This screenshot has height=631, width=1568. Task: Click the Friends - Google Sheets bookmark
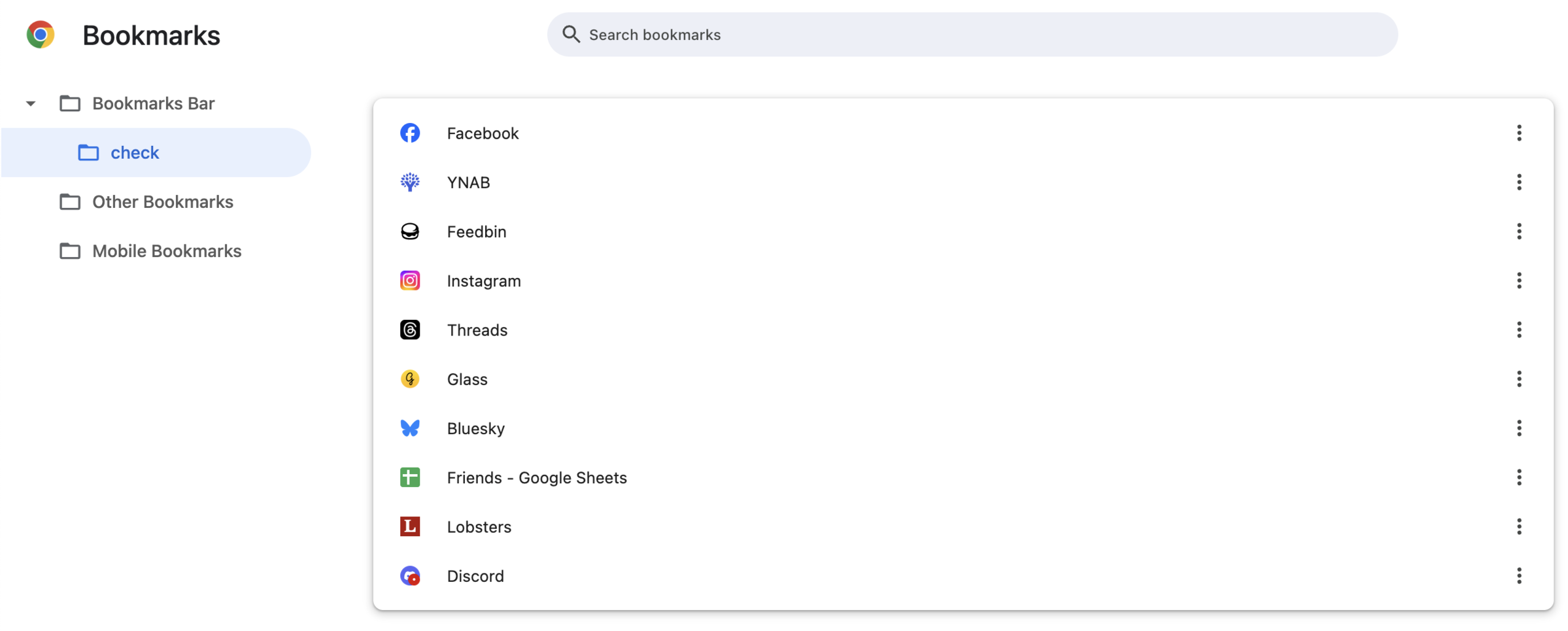point(963,477)
